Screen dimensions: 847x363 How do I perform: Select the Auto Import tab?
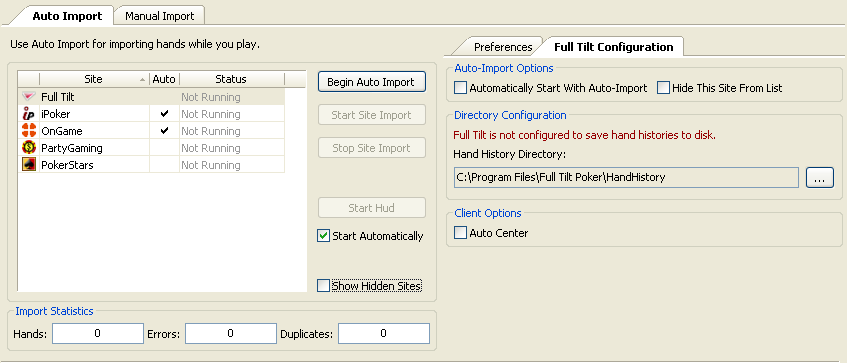(67, 16)
